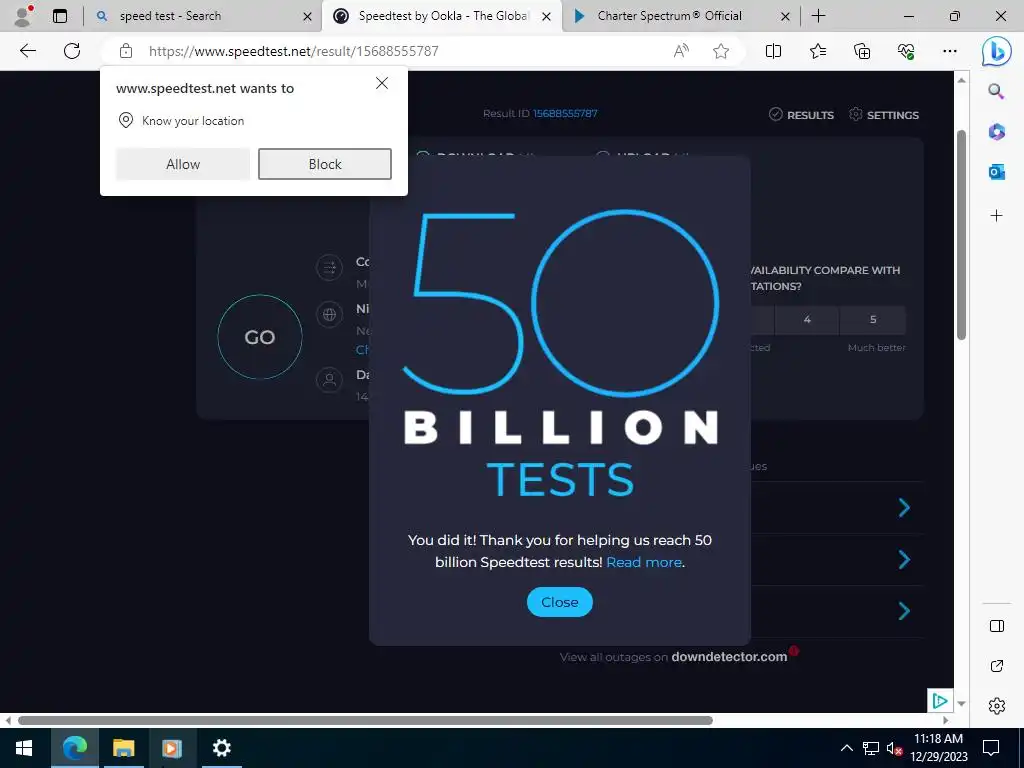1024x768 pixels.
Task: Open tab actions menu icon
Action: [59, 16]
